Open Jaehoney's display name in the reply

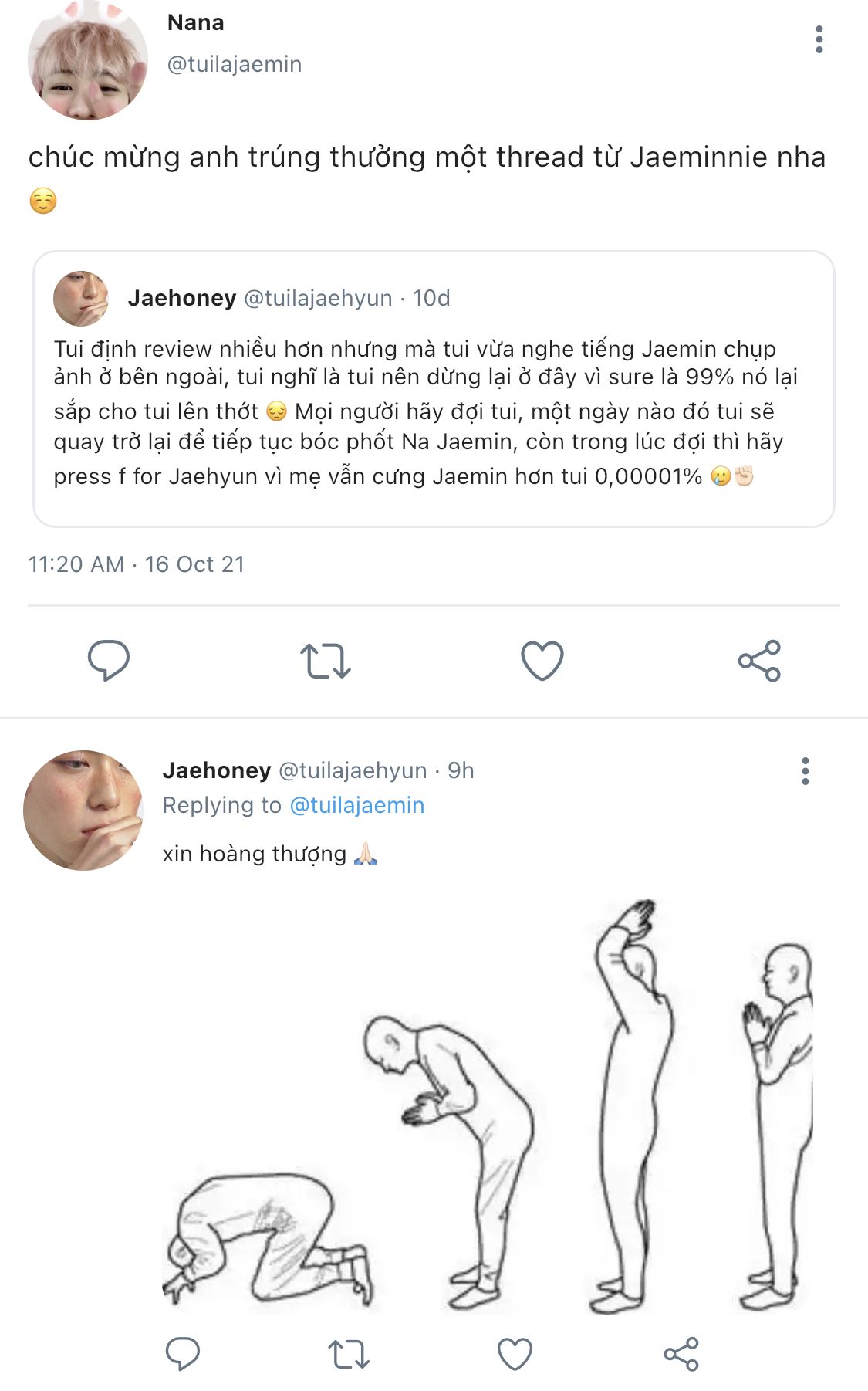pyautogui.click(x=217, y=770)
